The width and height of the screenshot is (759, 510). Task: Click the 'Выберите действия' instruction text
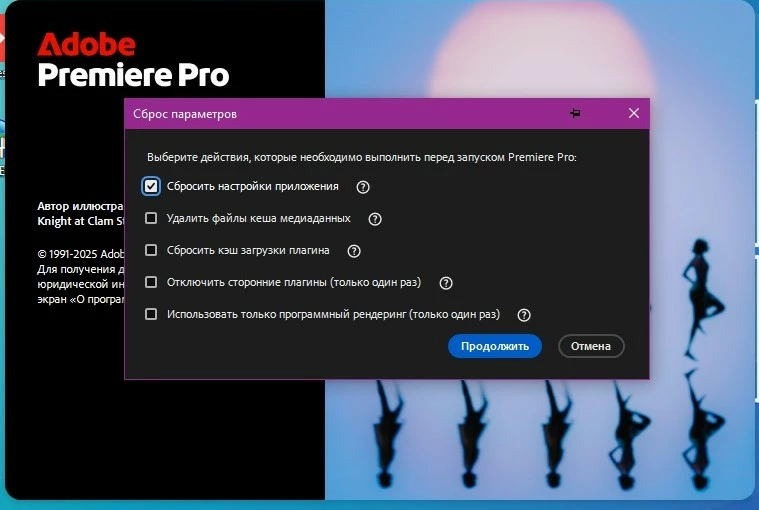[362, 157]
